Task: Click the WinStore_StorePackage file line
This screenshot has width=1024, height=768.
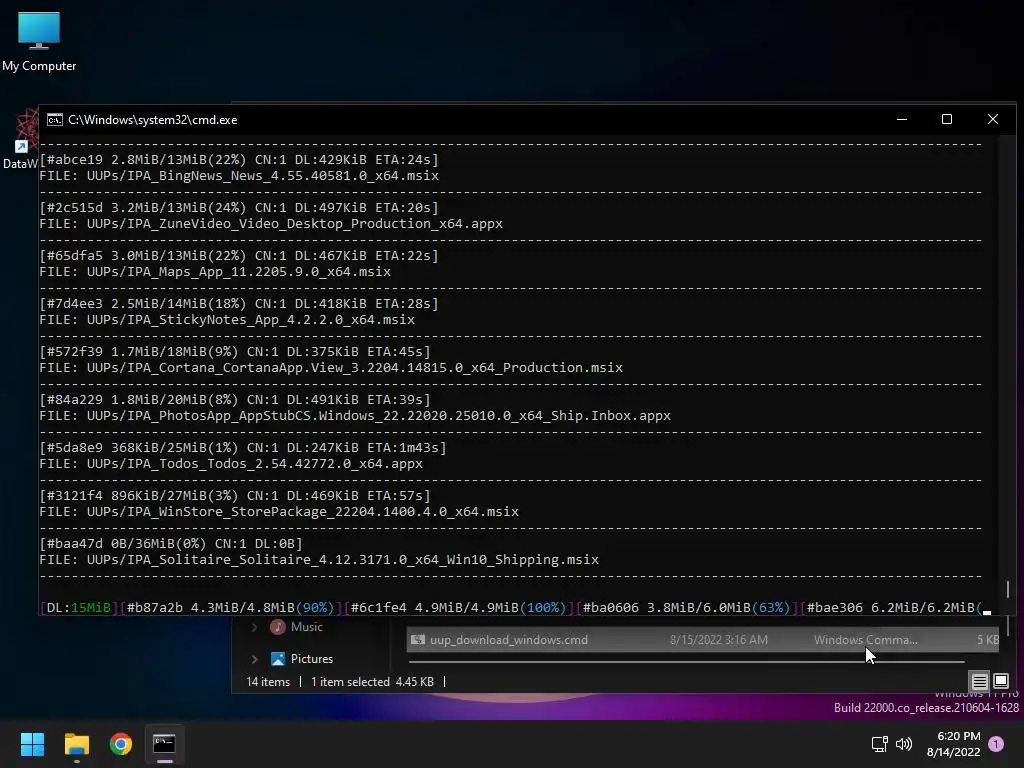Action: (x=279, y=512)
